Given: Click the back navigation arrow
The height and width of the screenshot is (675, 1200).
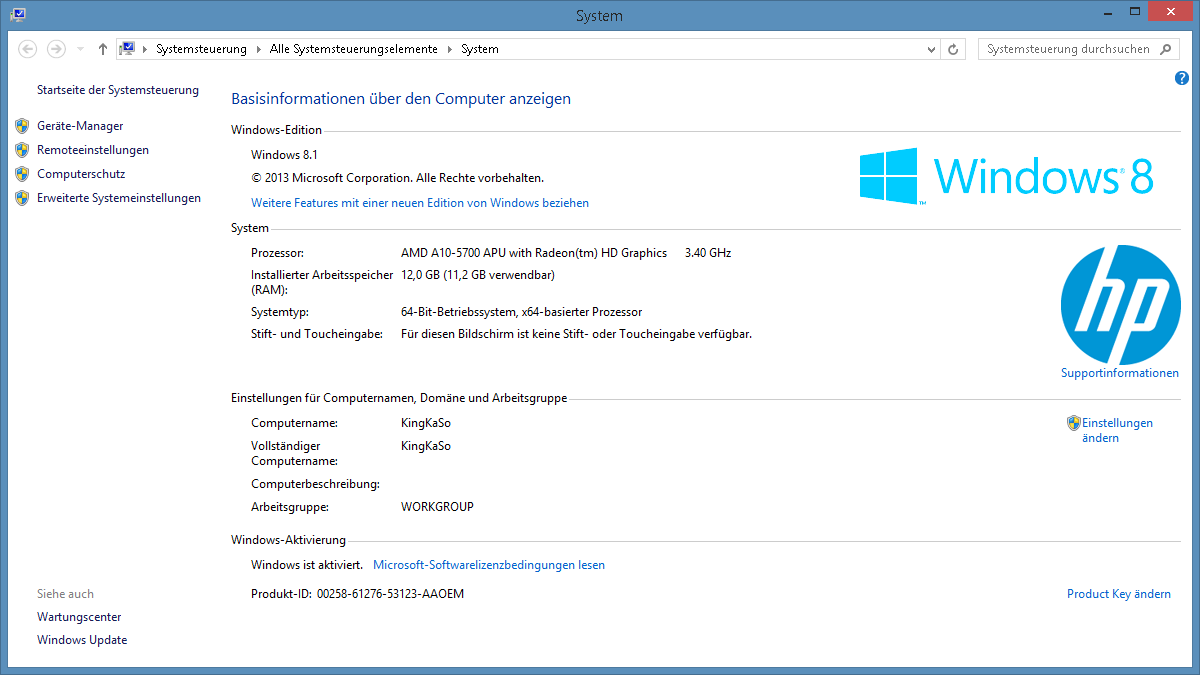Looking at the screenshot, I should pos(28,49).
